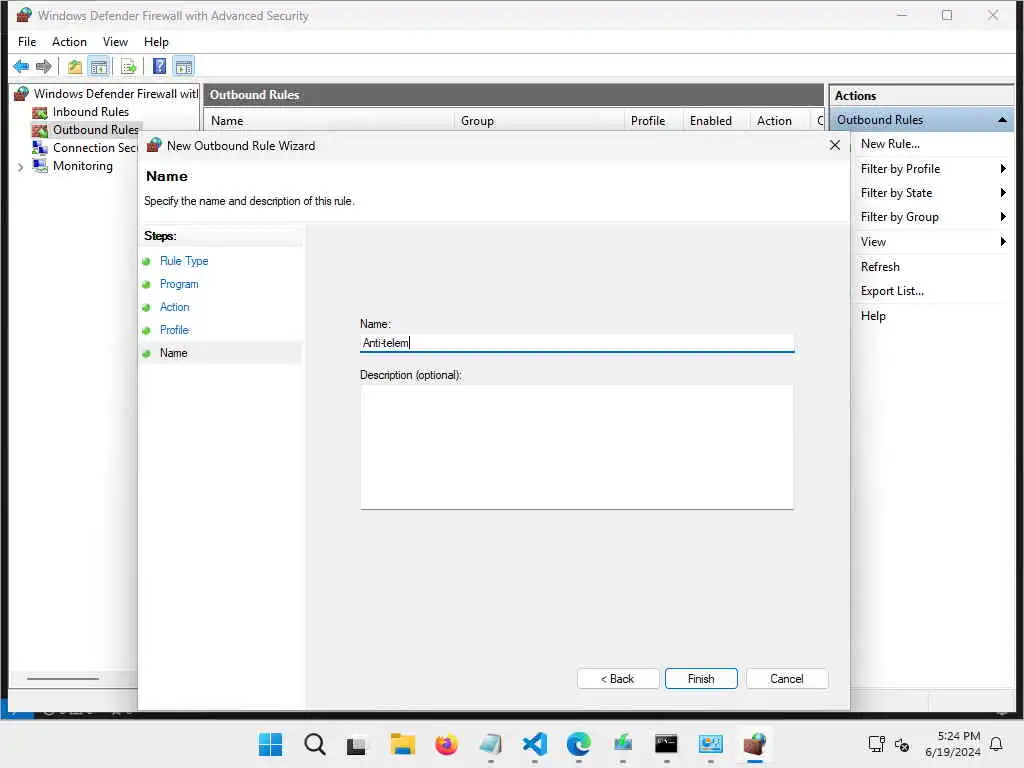Toggle the show/hide action pane icon
This screenshot has height=768, width=1024.
click(x=184, y=66)
